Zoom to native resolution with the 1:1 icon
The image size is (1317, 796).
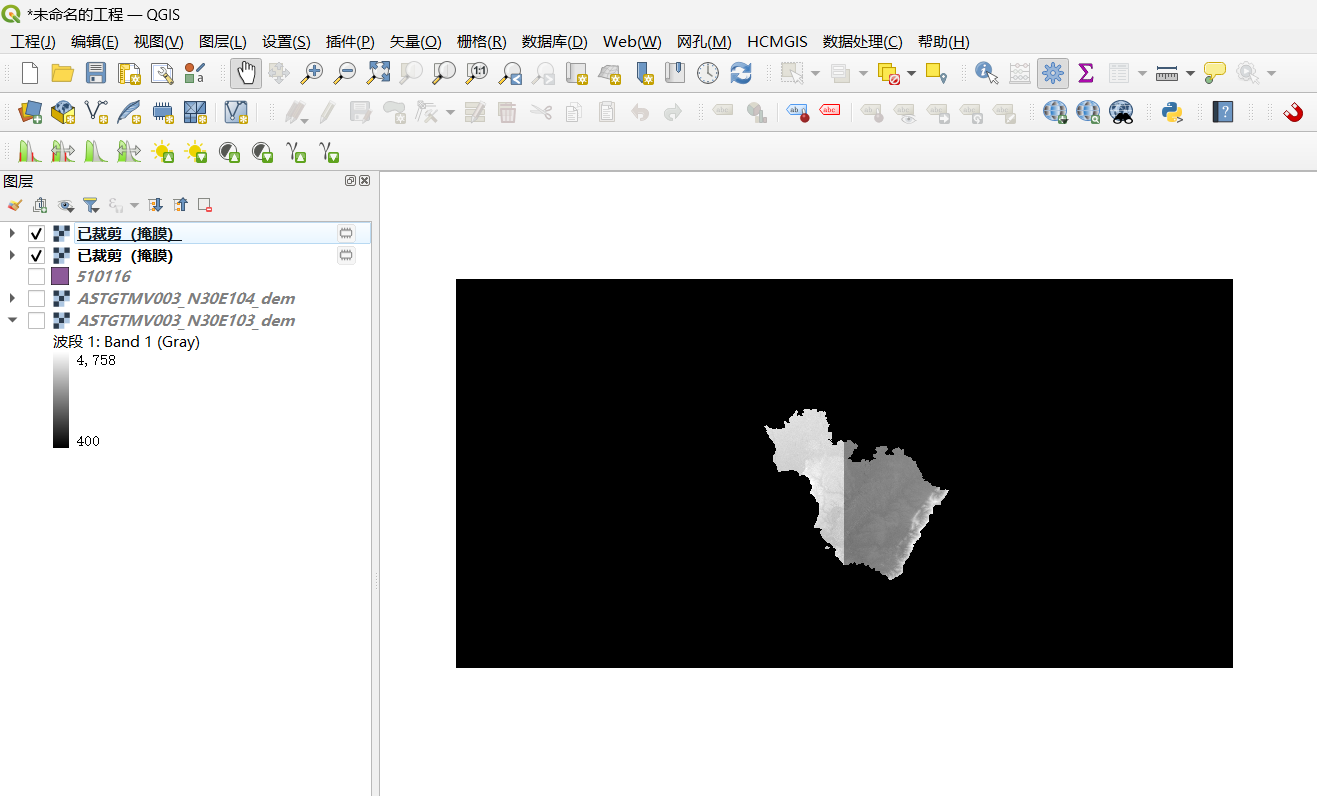[x=477, y=73]
